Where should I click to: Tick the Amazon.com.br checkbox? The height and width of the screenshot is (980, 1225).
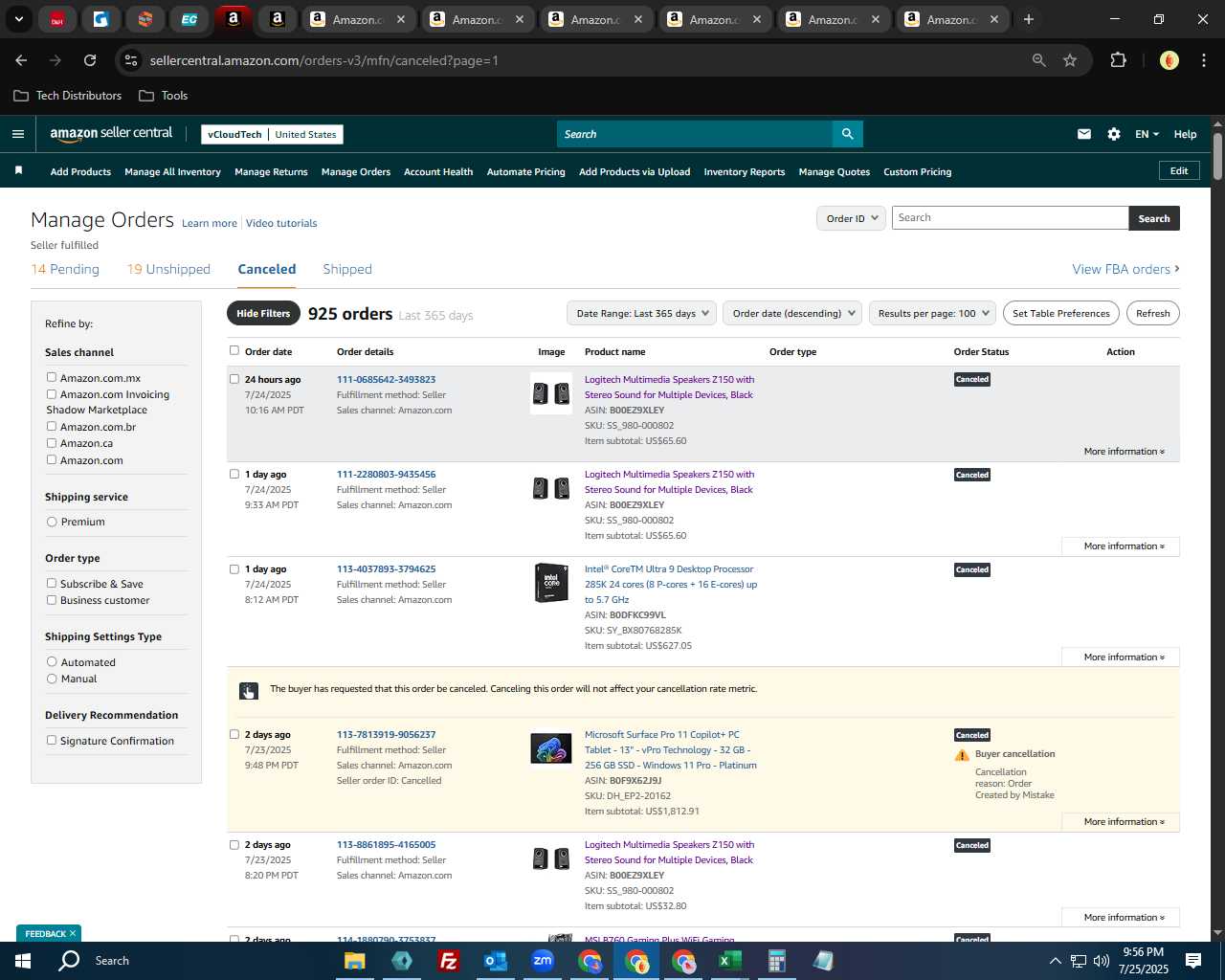point(52,426)
